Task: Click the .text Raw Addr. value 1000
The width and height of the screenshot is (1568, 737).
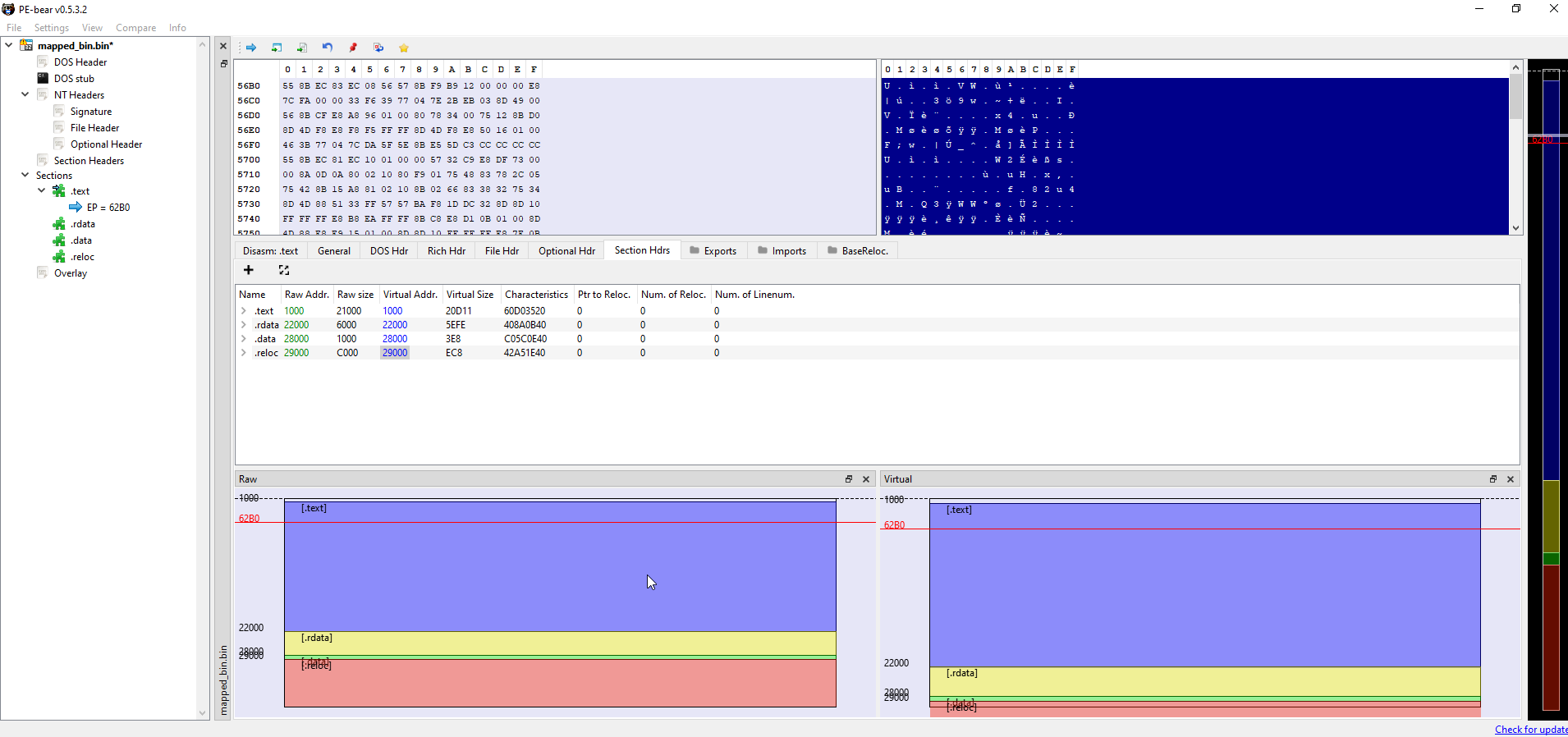Action: (294, 310)
